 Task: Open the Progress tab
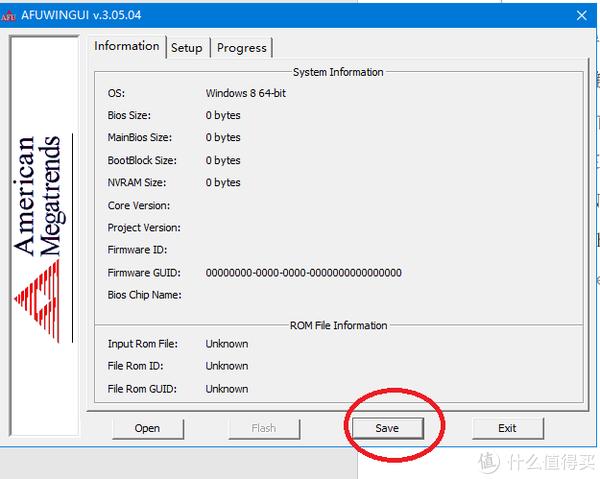[x=241, y=48]
